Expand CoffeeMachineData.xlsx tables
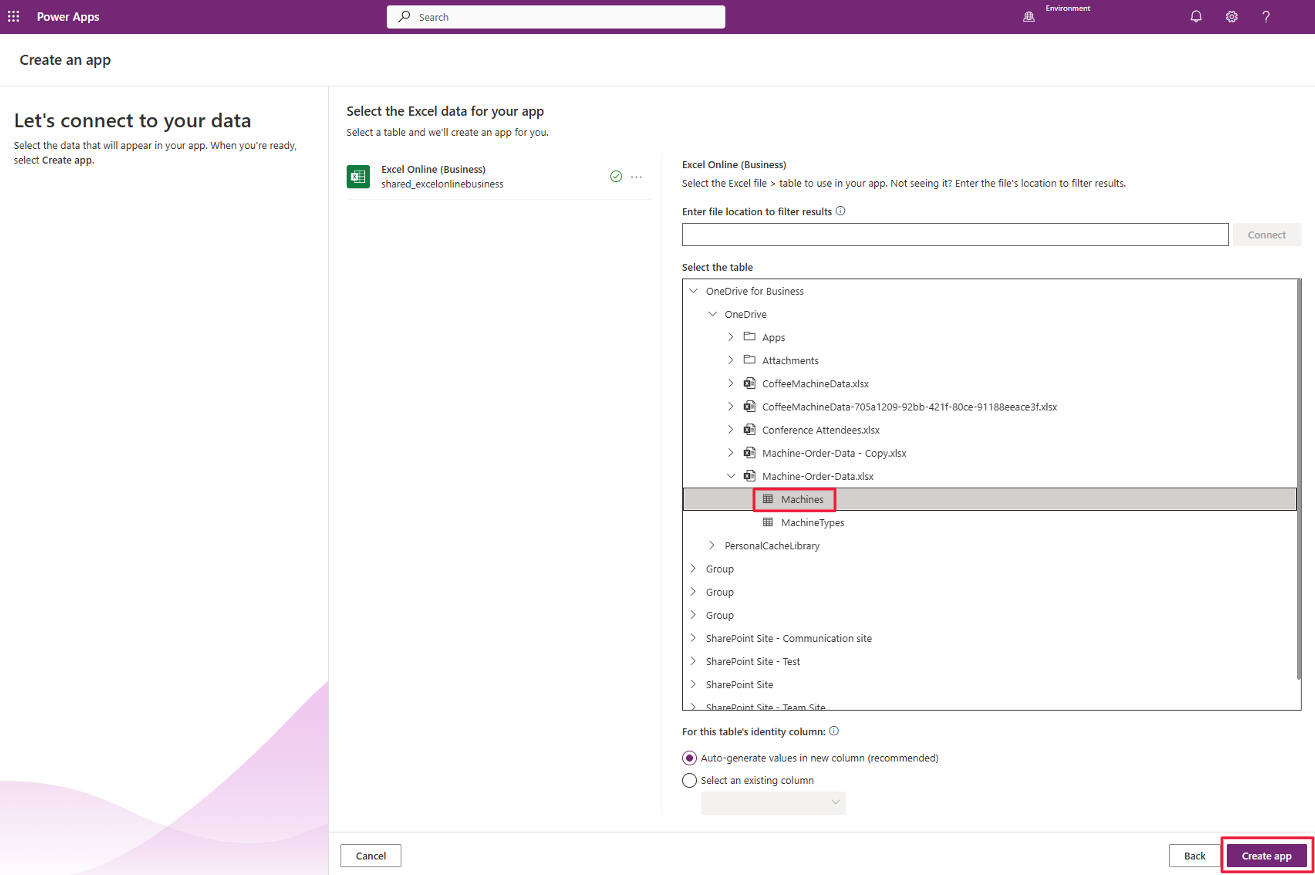Viewport: 1315px width, 875px height. pos(731,383)
